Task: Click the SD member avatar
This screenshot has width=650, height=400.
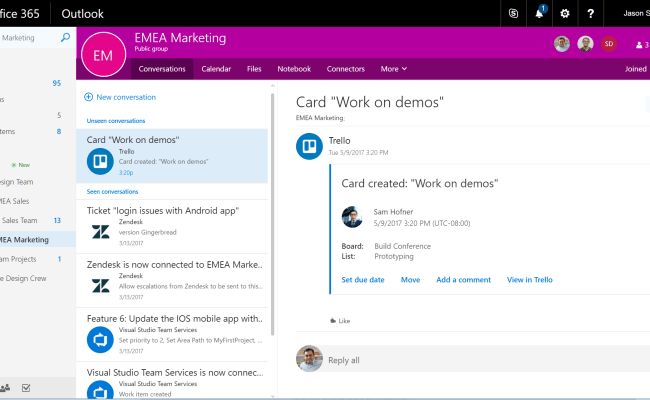Action: 609,44
